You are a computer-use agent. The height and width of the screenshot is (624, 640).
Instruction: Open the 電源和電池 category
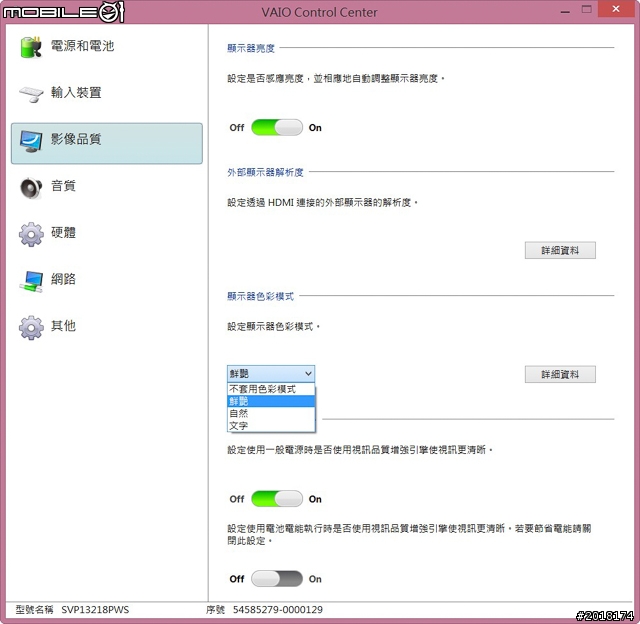click(x=107, y=47)
